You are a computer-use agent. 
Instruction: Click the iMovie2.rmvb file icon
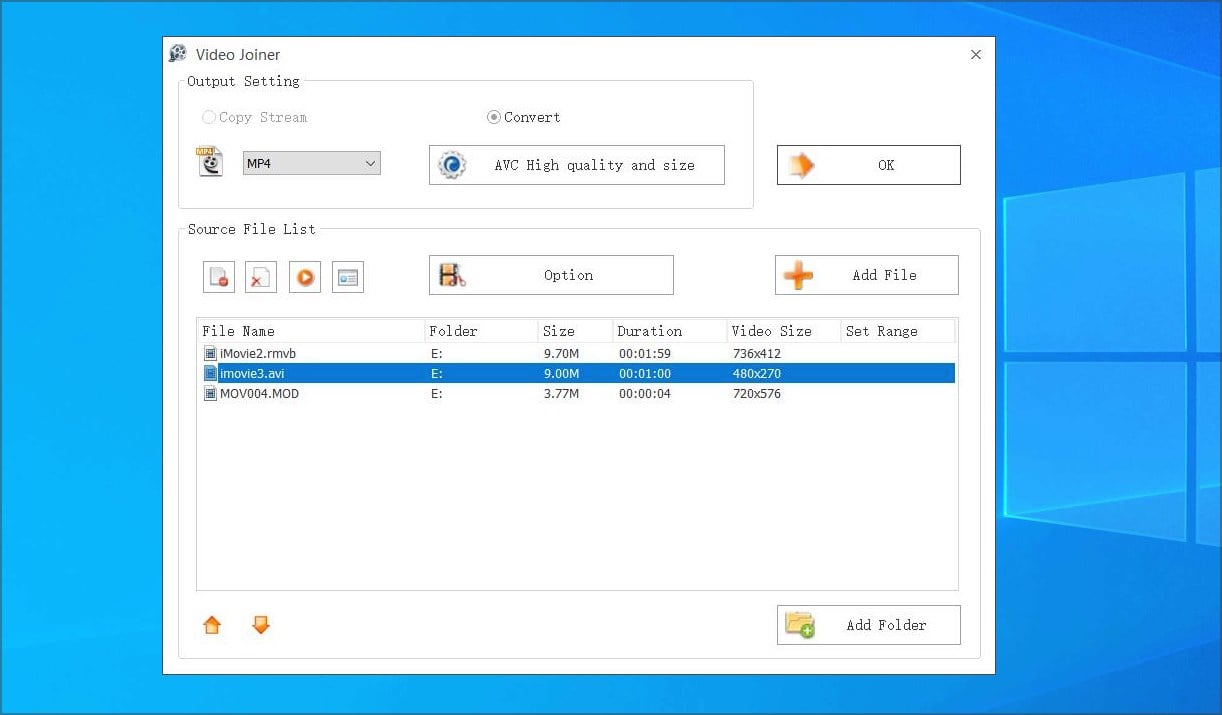tap(210, 353)
